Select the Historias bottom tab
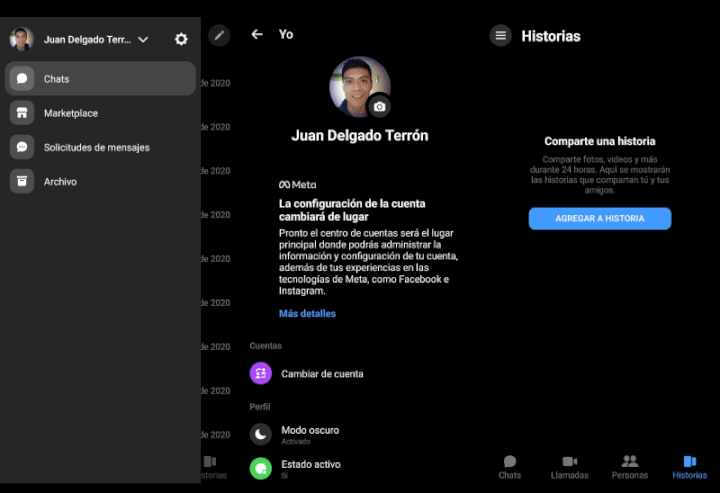The image size is (720, 493). click(690, 467)
